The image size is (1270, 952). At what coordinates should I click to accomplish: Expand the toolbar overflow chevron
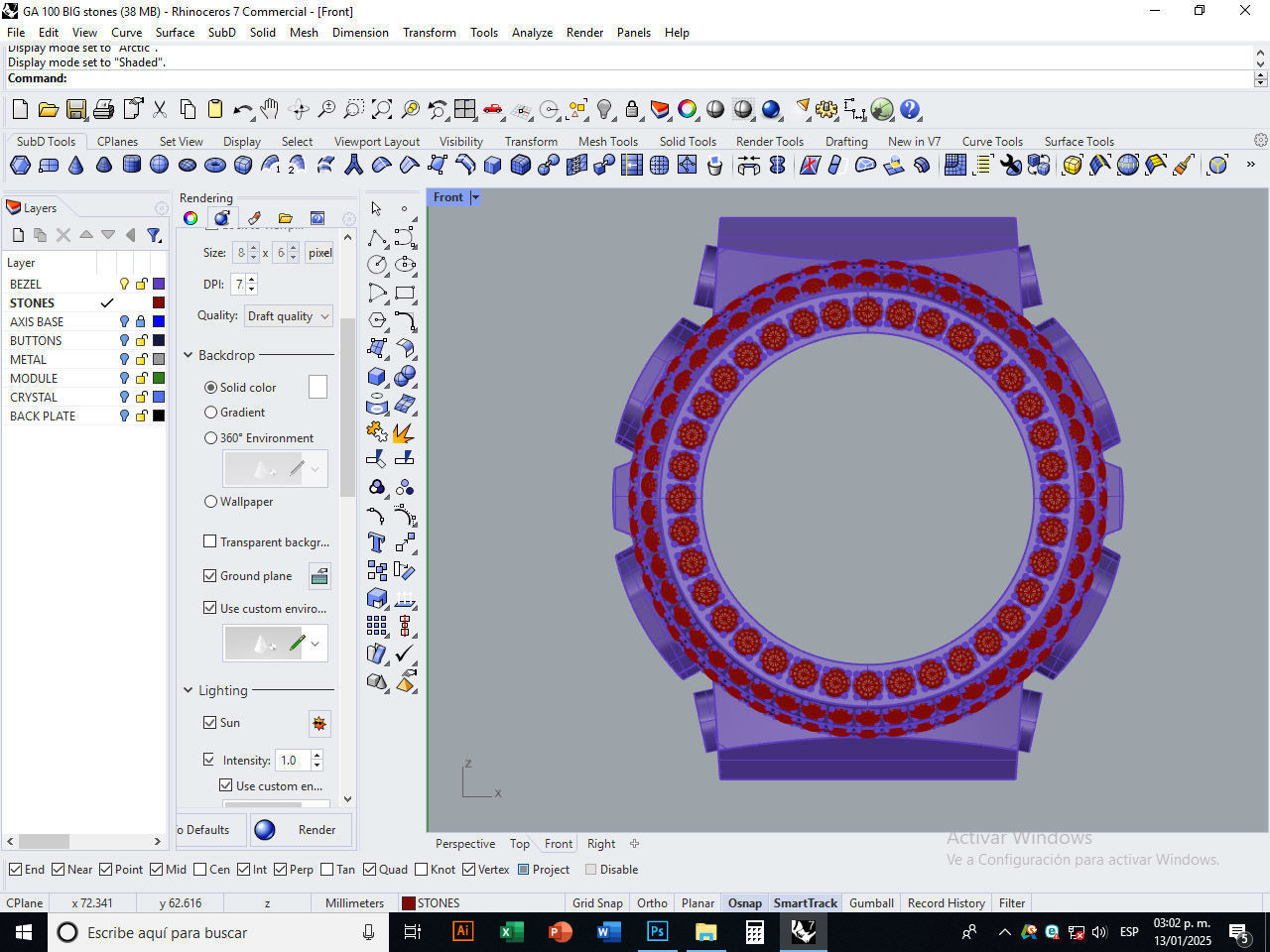point(1250,165)
